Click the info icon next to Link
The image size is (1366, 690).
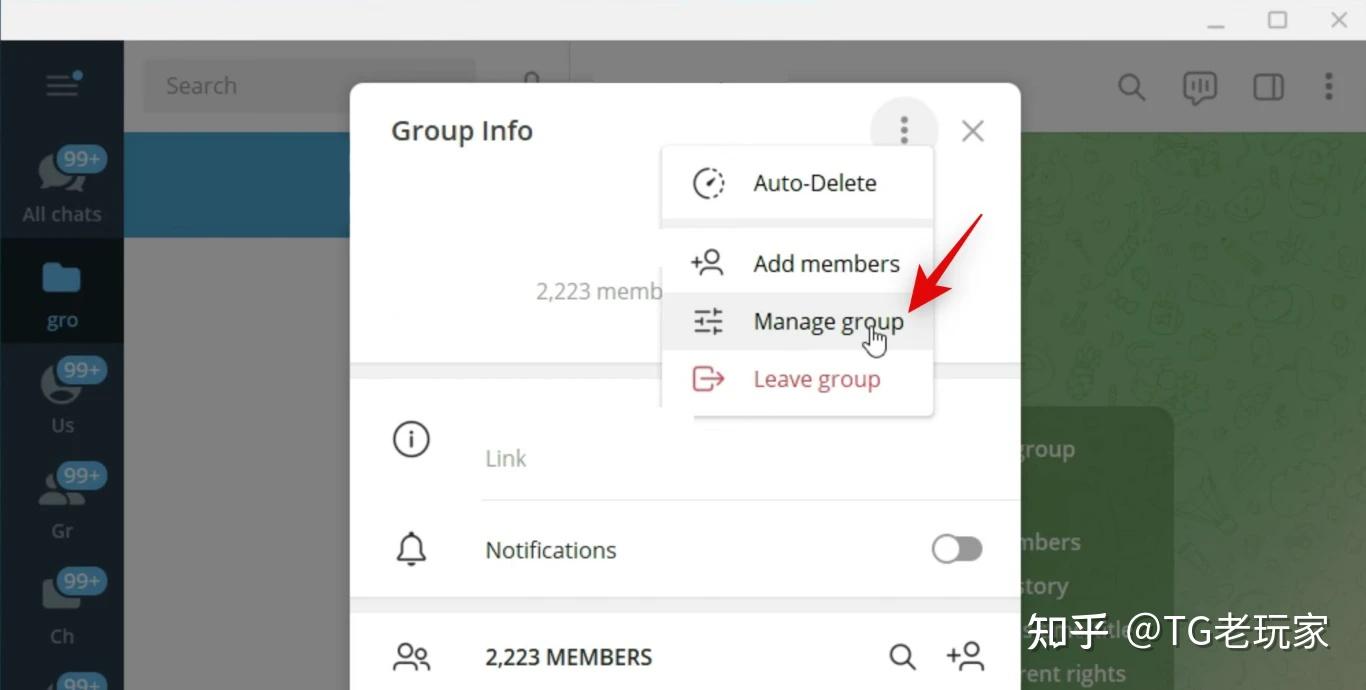click(x=410, y=439)
